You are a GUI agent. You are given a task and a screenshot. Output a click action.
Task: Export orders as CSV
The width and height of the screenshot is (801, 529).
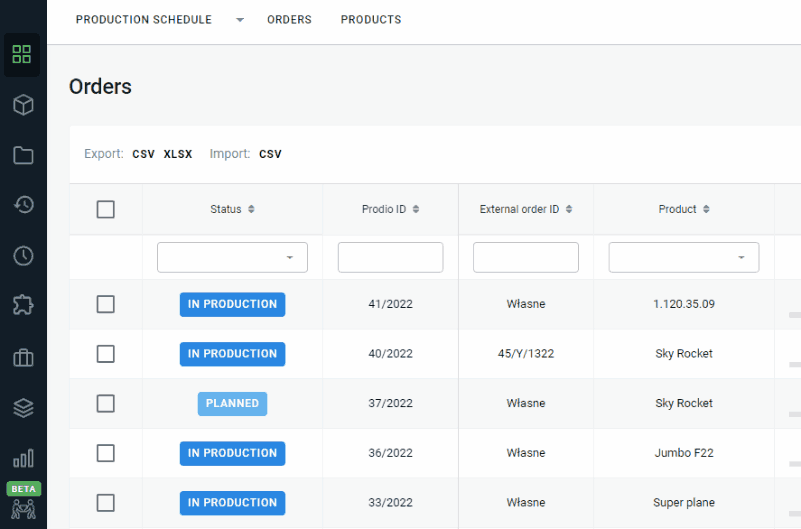pos(144,154)
